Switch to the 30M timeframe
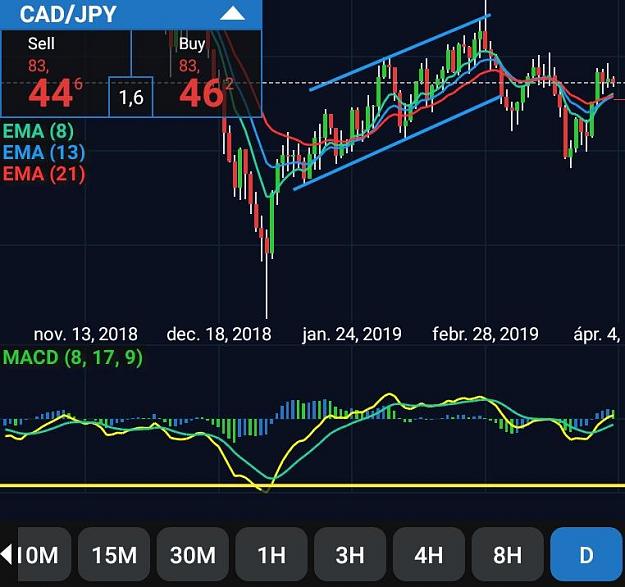625x587 pixels. coord(193,554)
